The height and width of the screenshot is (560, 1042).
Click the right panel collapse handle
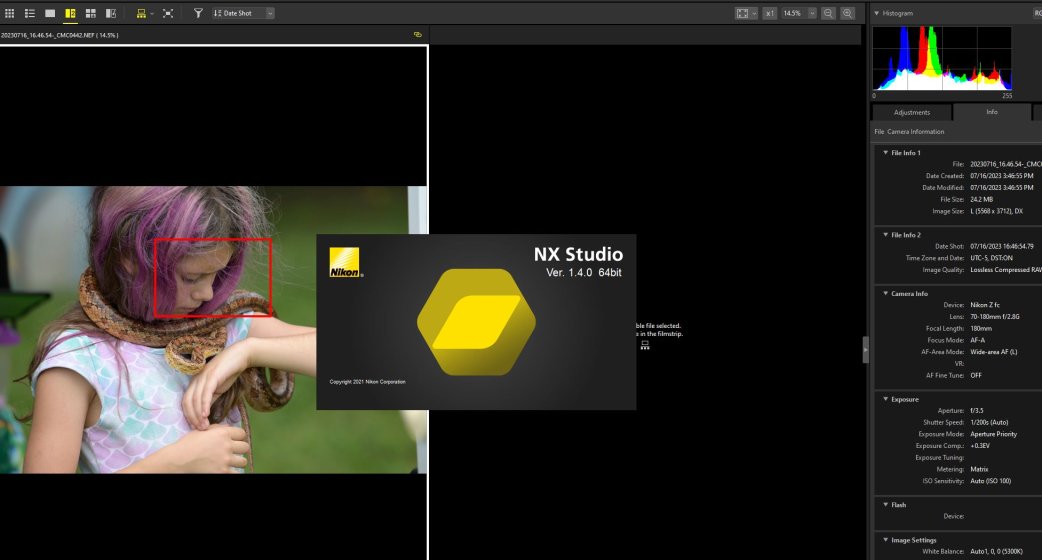click(865, 349)
